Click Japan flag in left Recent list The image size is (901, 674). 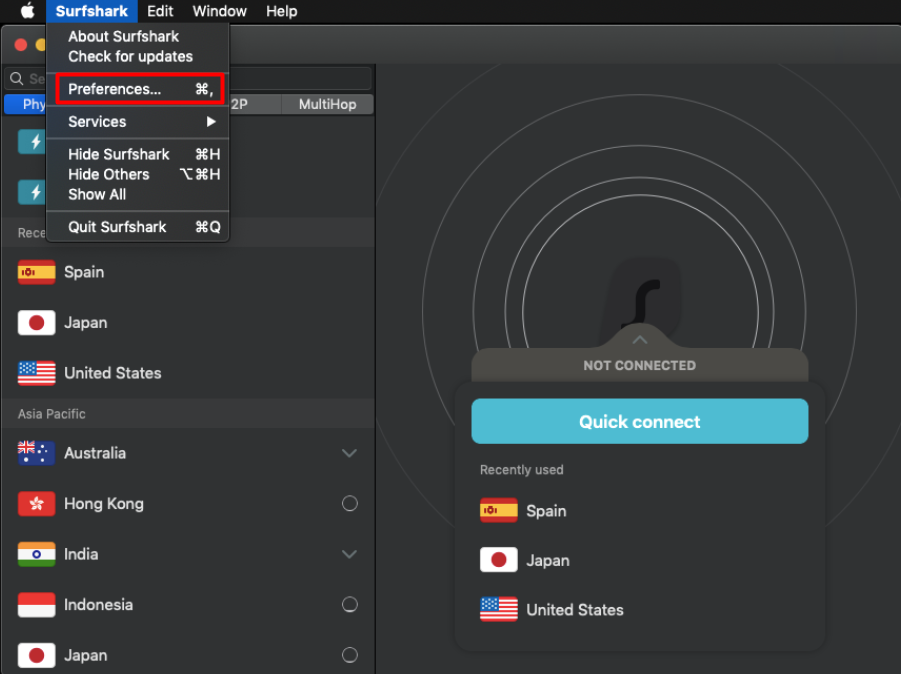(x=37, y=322)
